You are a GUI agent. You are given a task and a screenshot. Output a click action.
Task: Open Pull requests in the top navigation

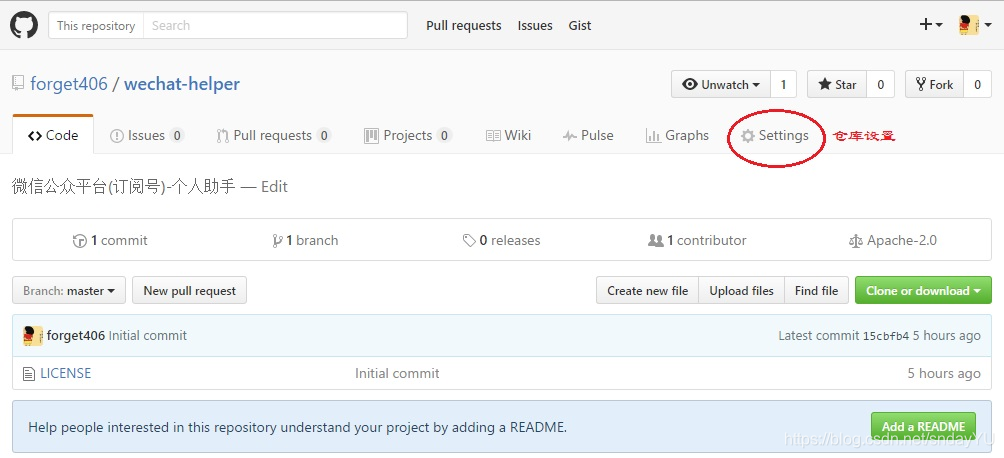point(464,26)
